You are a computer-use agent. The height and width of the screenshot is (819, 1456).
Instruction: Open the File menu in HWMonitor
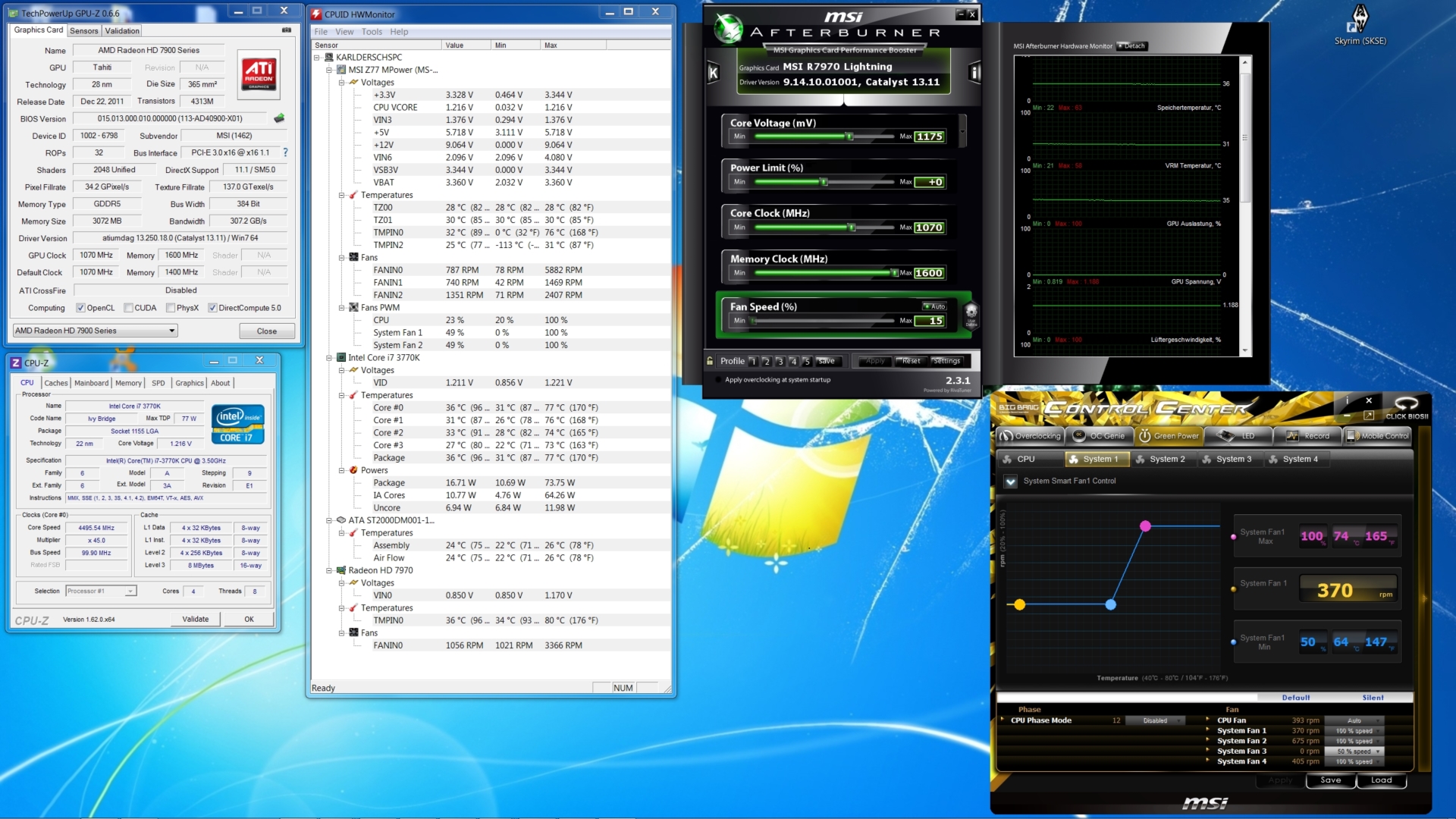click(x=321, y=32)
